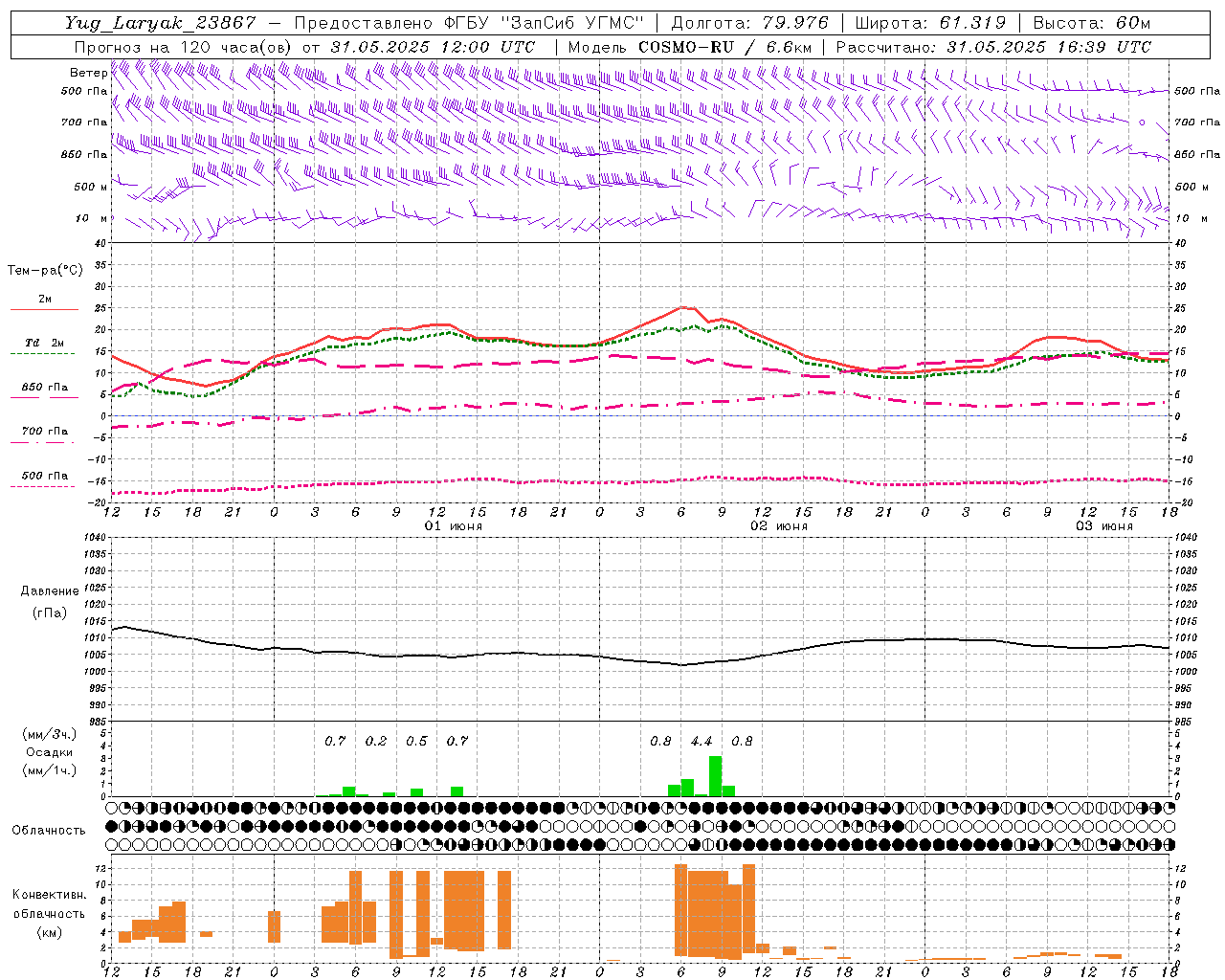Select the text 'Предоставлено ФГБУ "ЗапСиб УГМС"'

(x=469, y=23)
